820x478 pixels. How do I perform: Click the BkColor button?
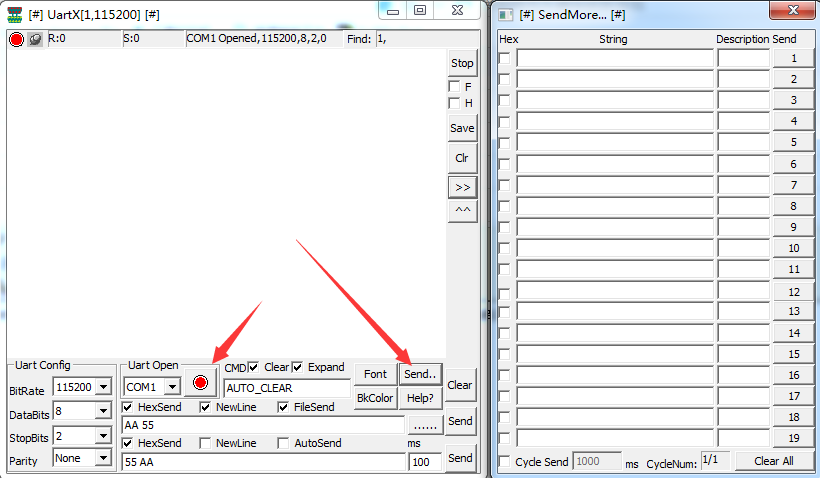coord(375,398)
